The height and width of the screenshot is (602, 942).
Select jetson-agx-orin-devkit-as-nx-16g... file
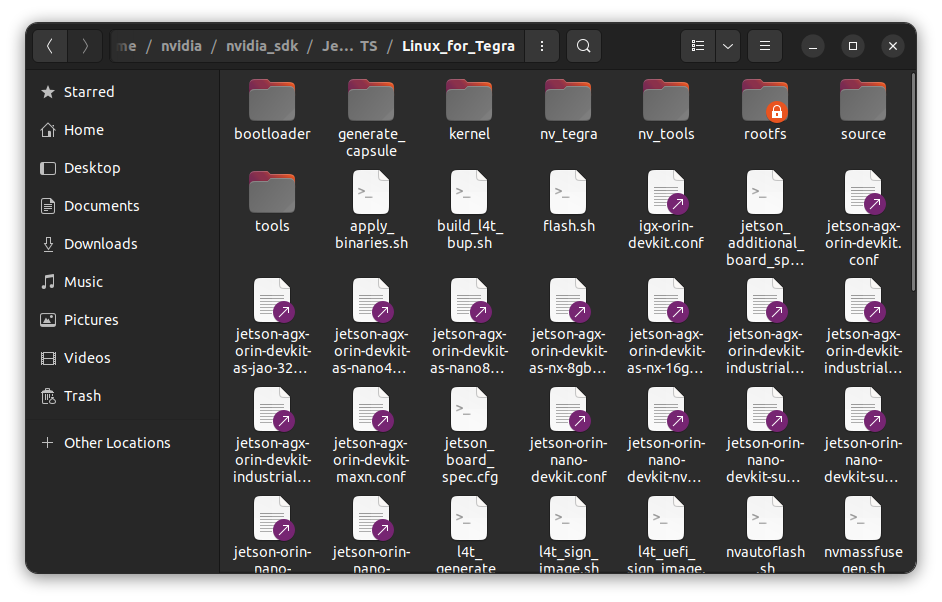[666, 327]
